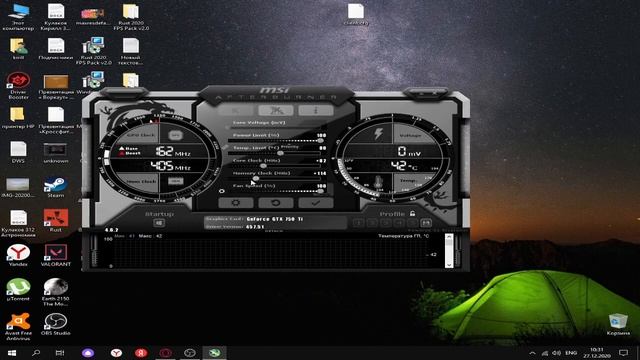Click MSI Afterburner taskbar button
Image resolution: width=640 pixels, height=360 pixels.
[215, 353]
